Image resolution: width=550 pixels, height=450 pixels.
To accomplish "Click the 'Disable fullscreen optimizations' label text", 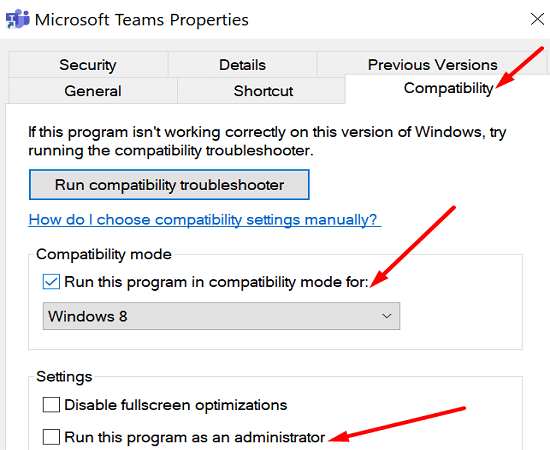I will [x=176, y=405].
